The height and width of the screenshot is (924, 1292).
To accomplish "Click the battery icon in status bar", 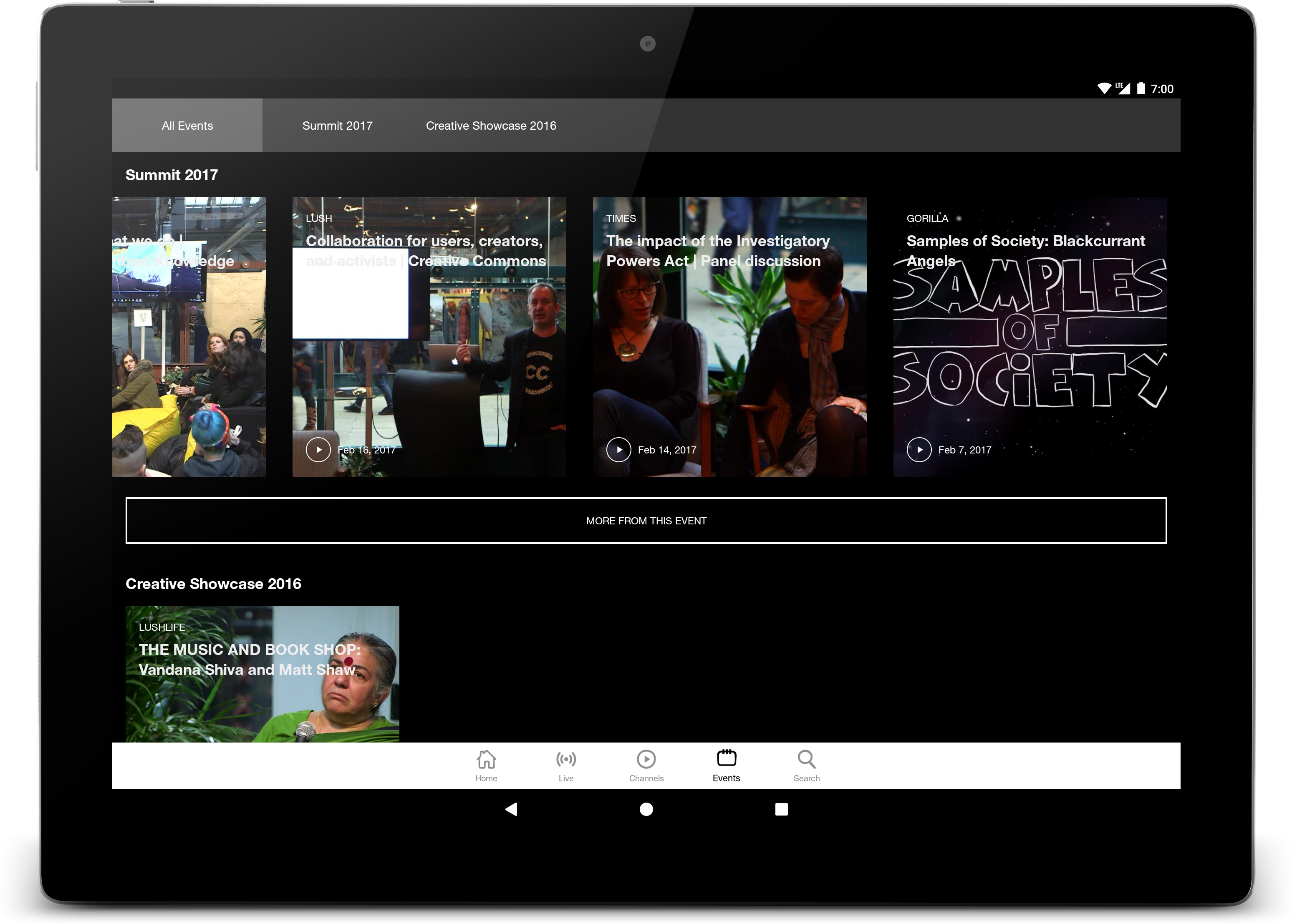I will [x=1141, y=88].
